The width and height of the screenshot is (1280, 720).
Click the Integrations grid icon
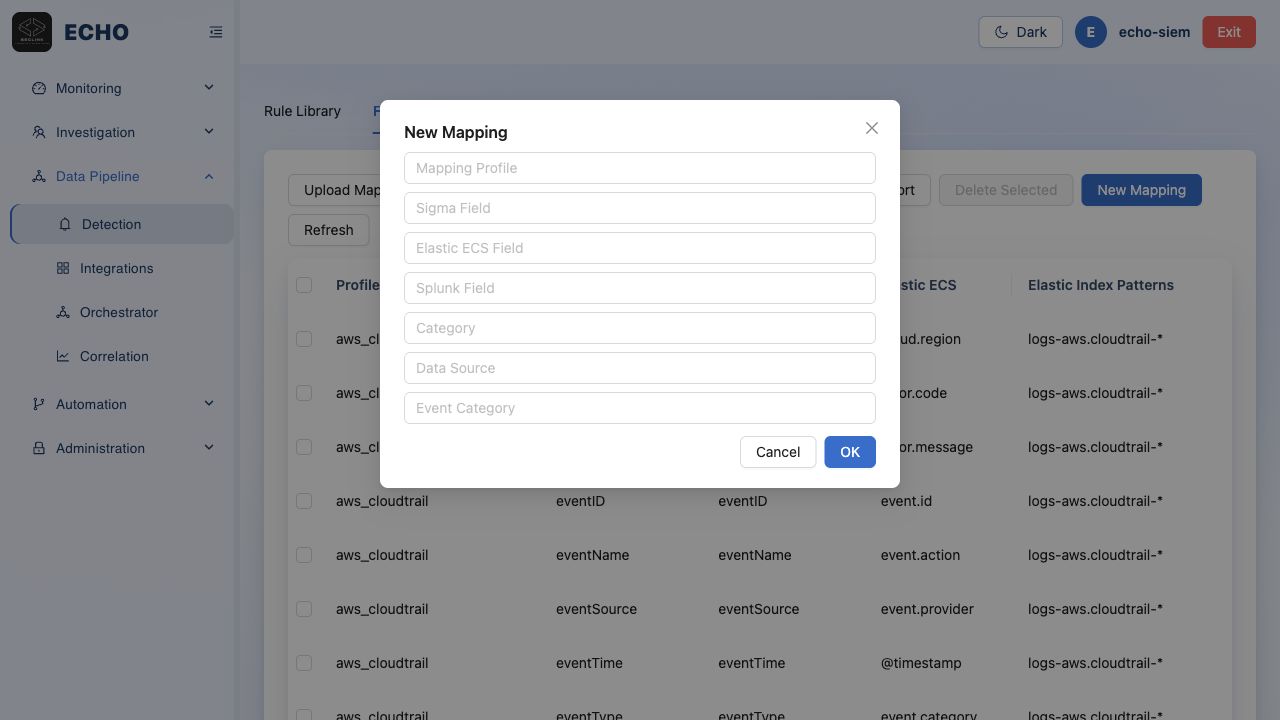[63, 268]
